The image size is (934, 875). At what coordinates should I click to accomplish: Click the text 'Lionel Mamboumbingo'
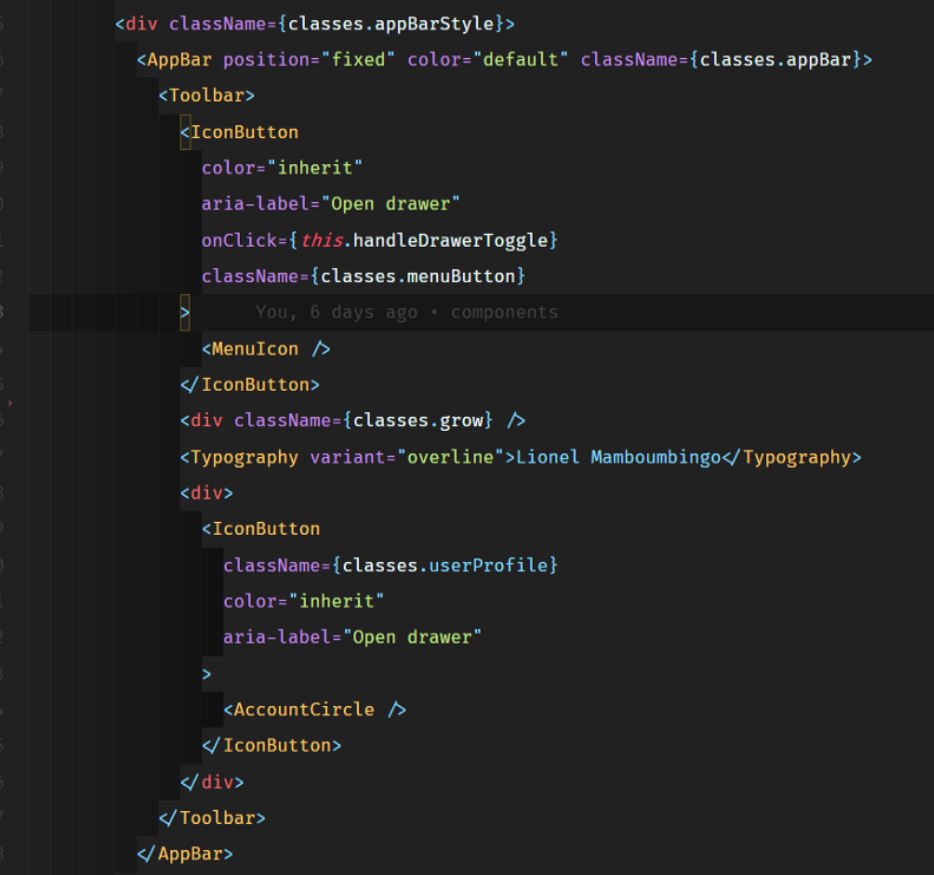pyautogui.click(x=618, y=457)
